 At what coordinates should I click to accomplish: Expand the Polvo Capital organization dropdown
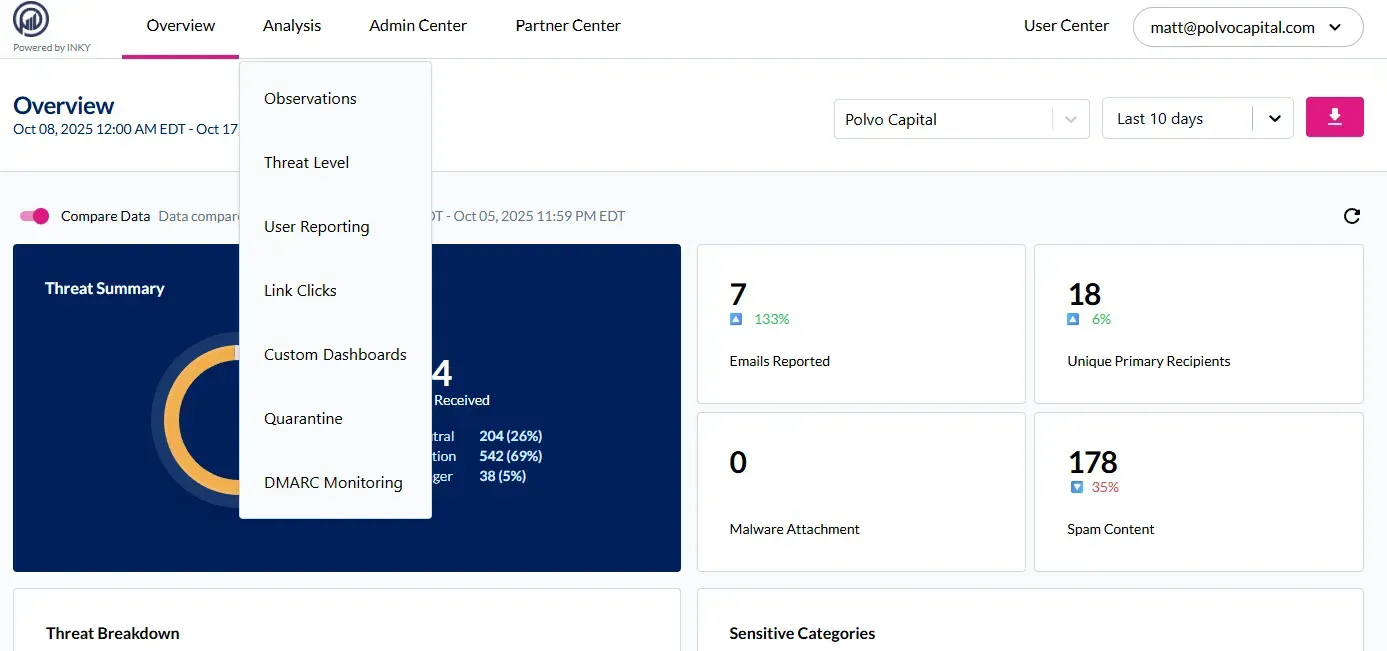[1070, 119]
